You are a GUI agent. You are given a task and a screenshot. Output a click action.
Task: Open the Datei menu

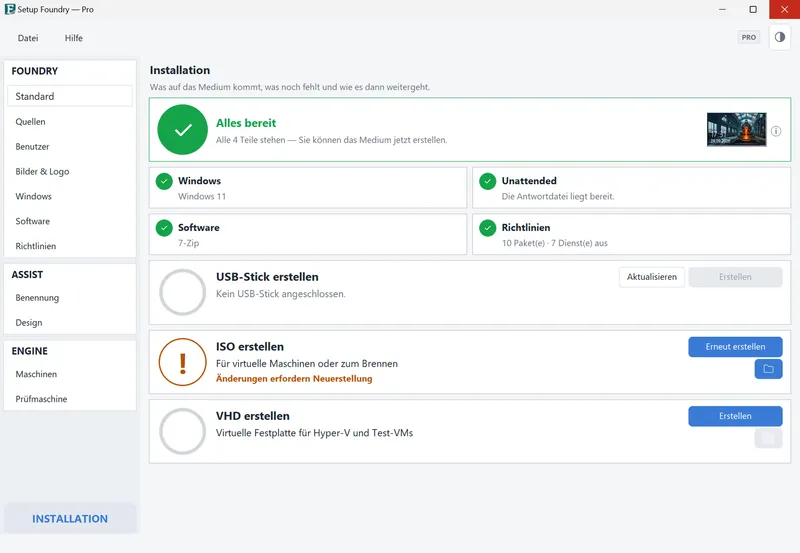[28, 38]
